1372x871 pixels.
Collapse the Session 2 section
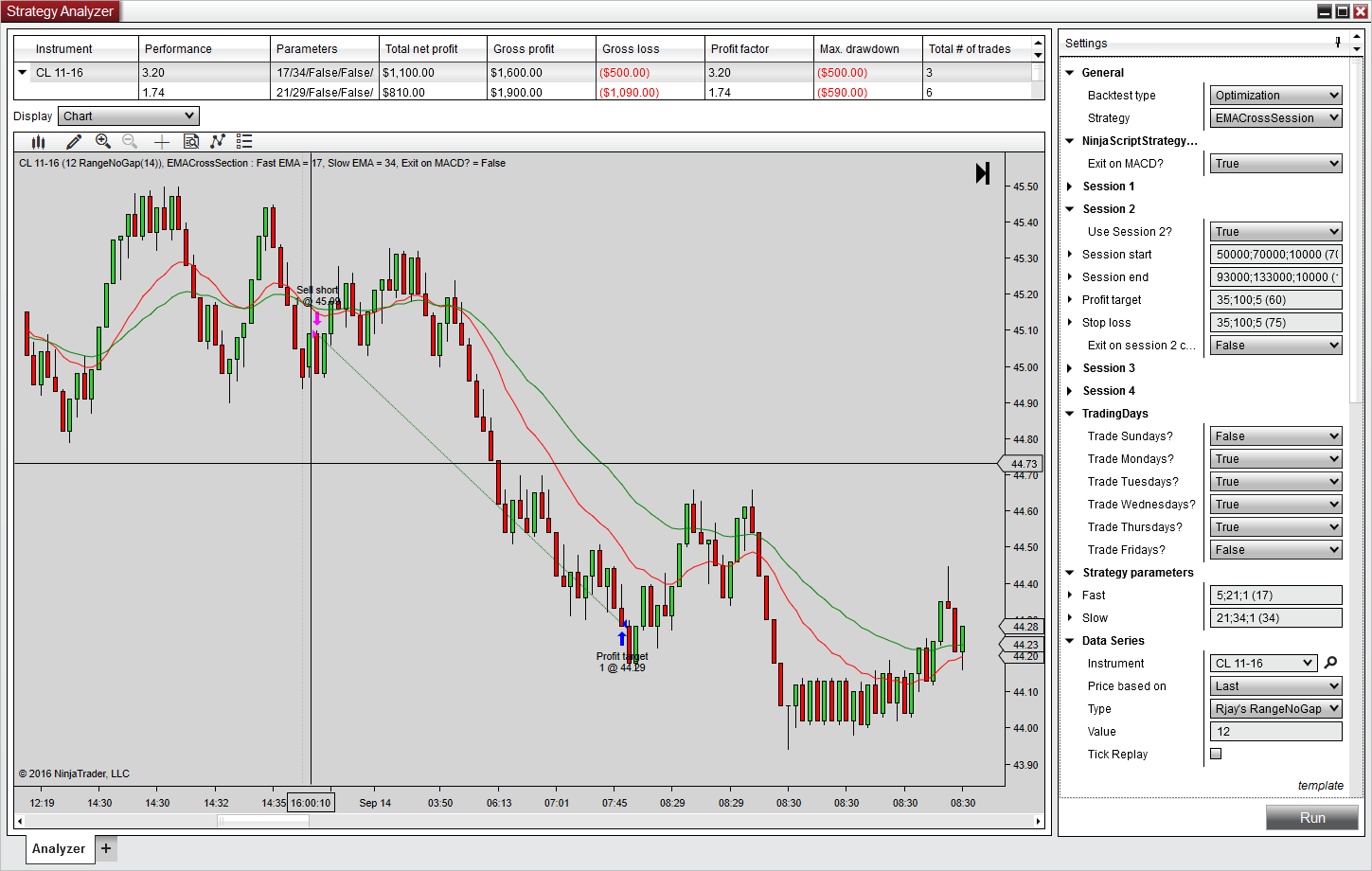click(1070, 209)
